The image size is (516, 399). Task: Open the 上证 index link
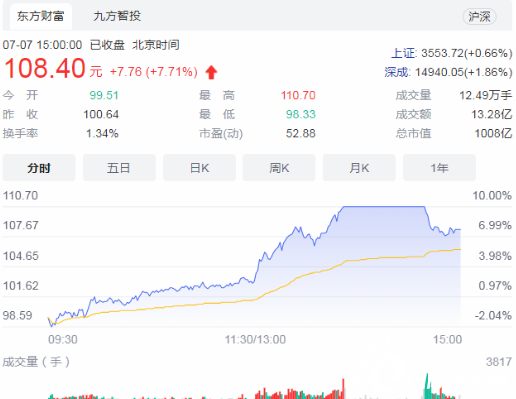click(403, 53)
